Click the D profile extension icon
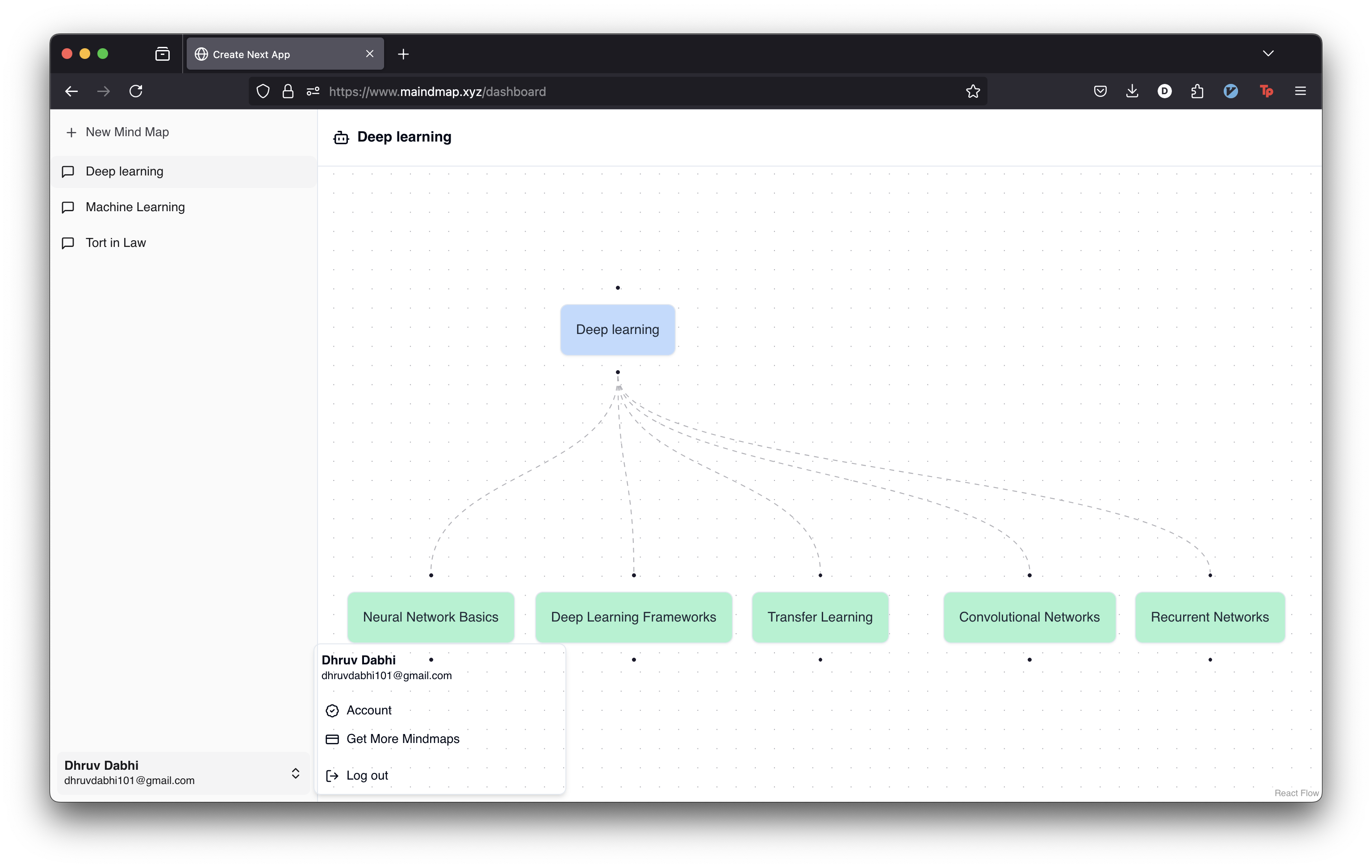The height and width of the screenshot is (868, 1372). click(1165, 91)
